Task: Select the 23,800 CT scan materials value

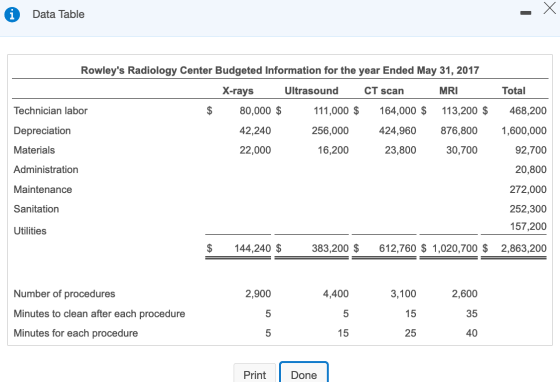Action: click(x=400, y=150)
